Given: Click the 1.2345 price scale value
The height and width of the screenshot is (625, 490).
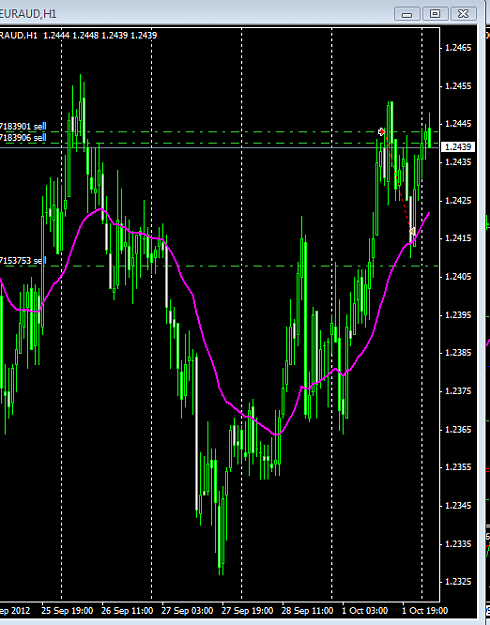Looking at the screenshot, I should coord(458,505).
